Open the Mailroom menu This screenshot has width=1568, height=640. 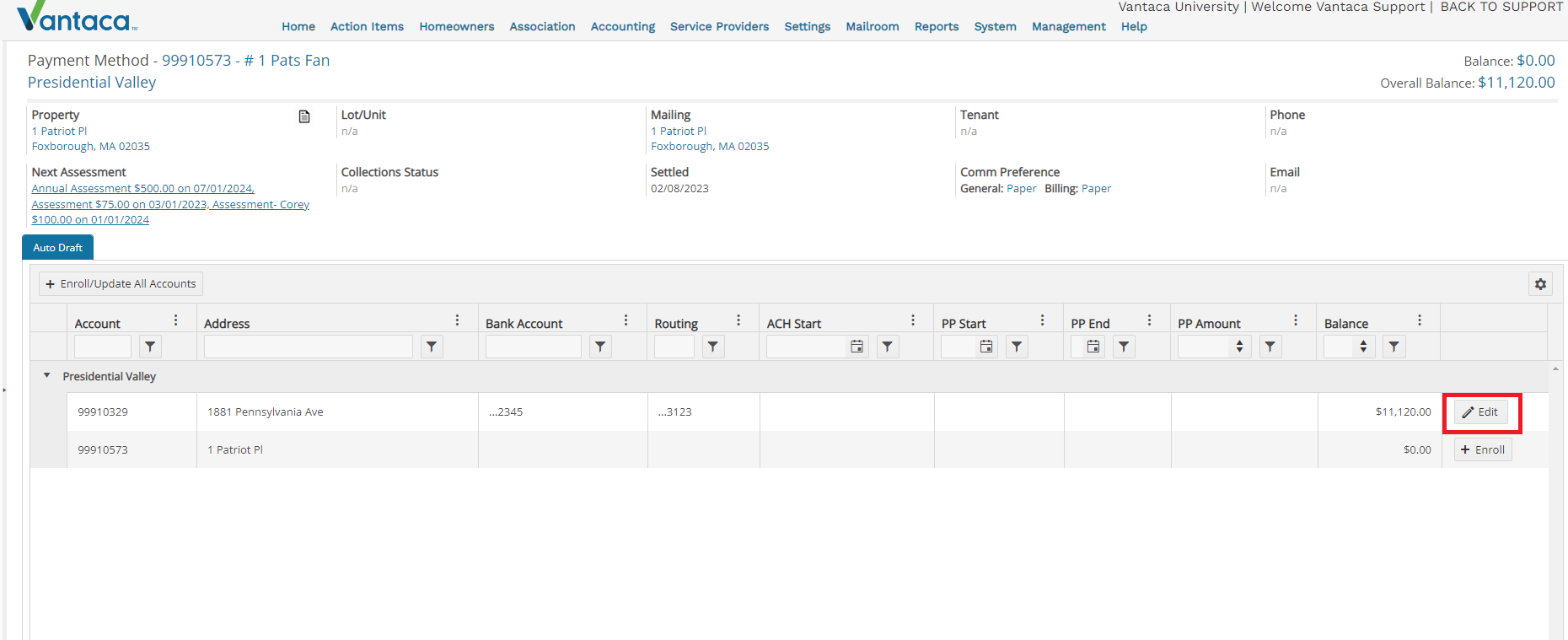point(873,26)
